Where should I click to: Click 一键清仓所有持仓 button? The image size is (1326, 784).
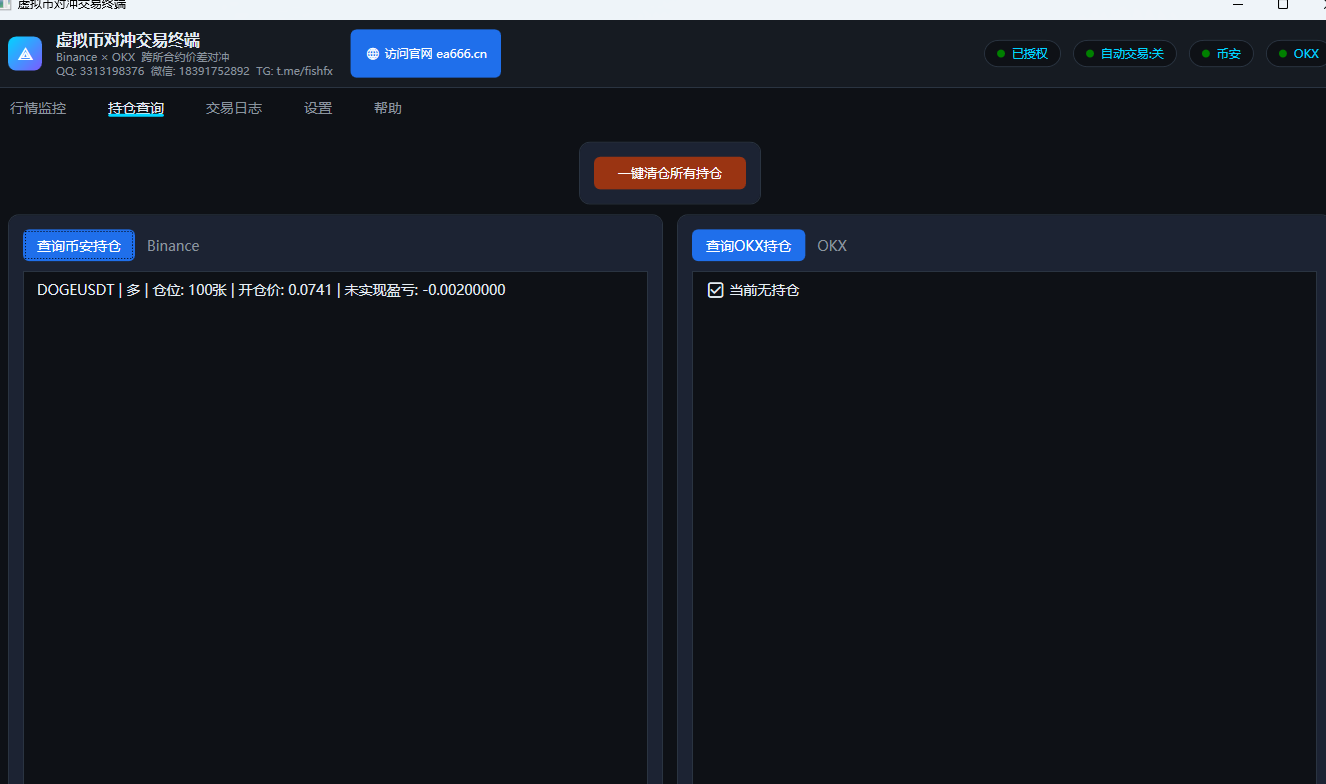[x=670, y=173]
